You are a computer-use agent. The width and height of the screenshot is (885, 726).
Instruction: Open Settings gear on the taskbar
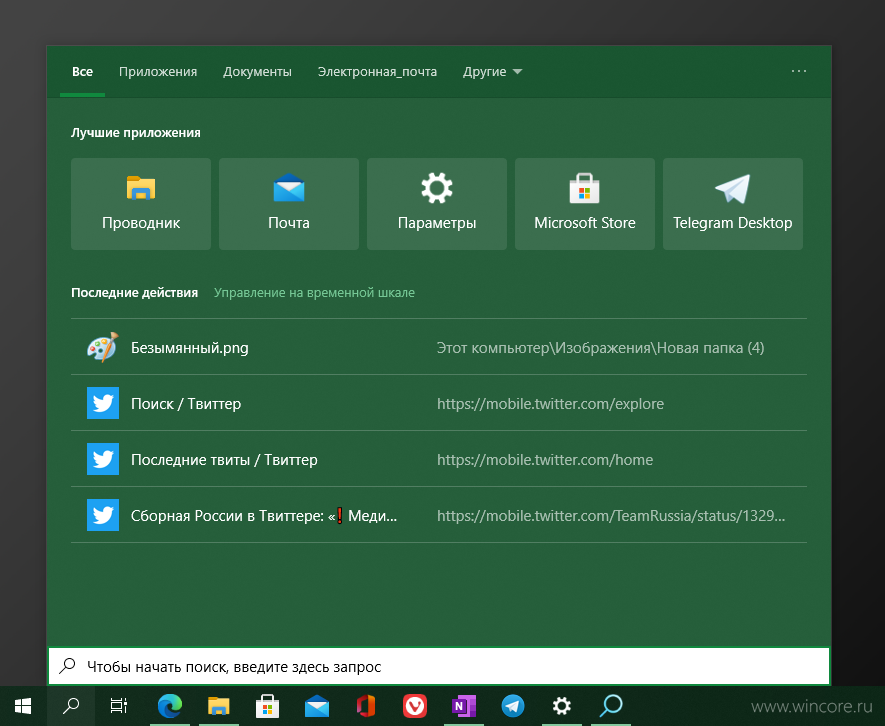click(562, 706)
